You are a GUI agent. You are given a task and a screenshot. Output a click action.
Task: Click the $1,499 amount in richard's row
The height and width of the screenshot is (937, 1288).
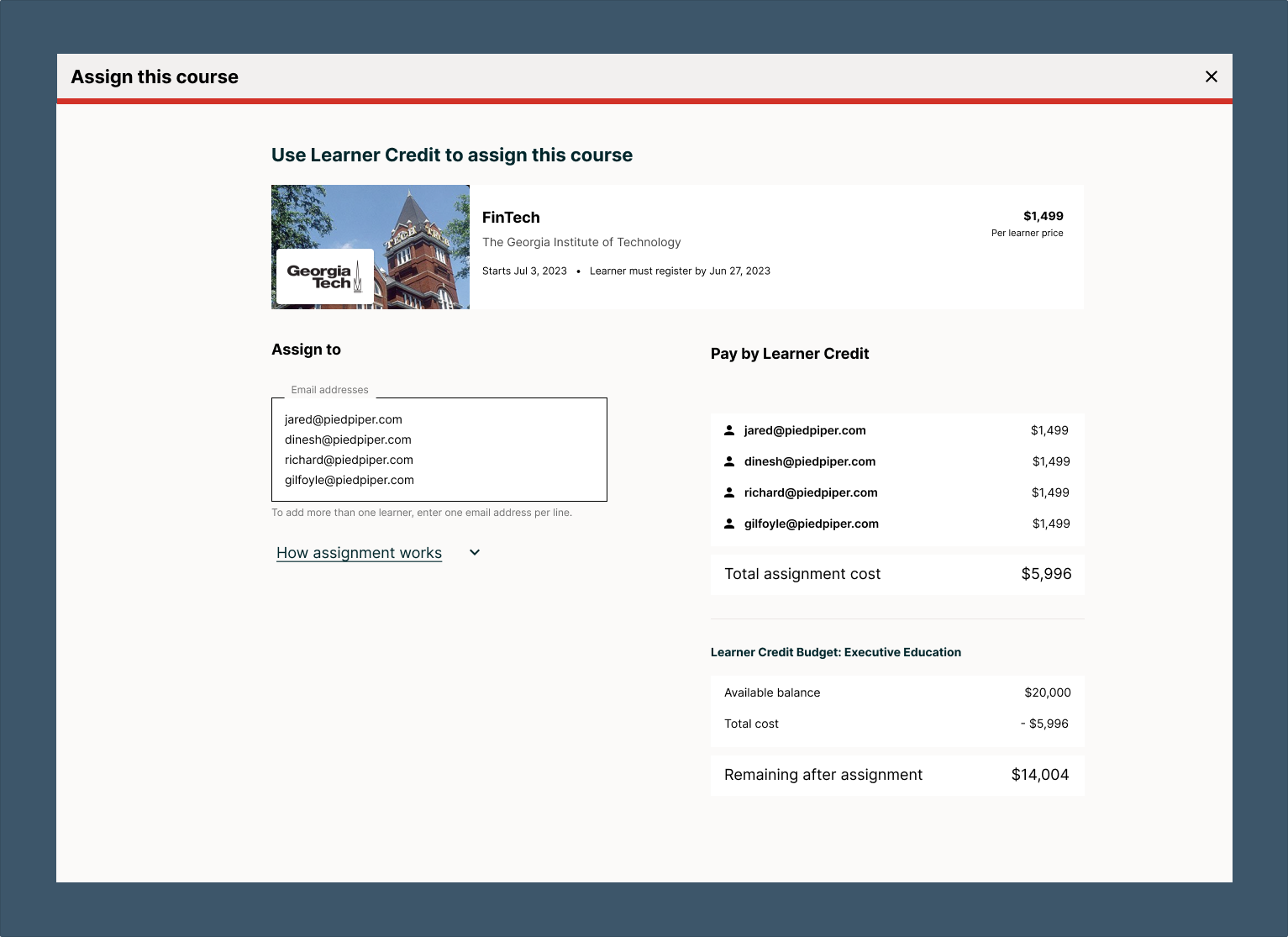(x=1050, y=492)
